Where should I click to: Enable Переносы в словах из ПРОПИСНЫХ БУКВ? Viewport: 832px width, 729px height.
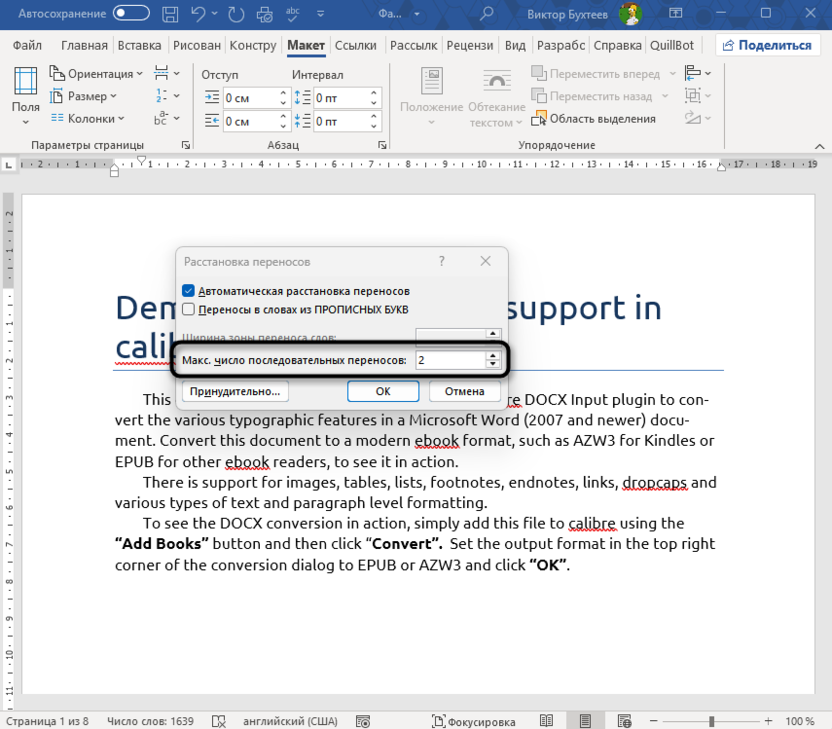pyautogui.click(x=188, y=310)
